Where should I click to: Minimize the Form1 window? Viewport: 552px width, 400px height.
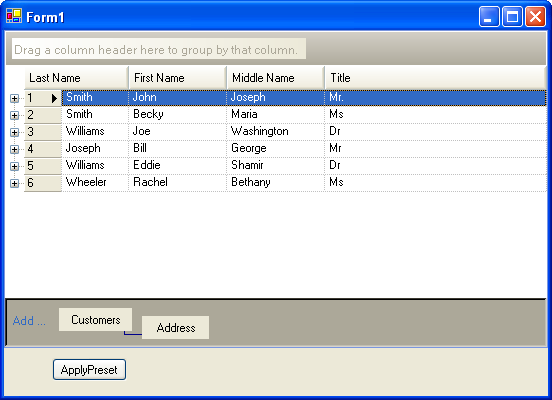point(489,17)
